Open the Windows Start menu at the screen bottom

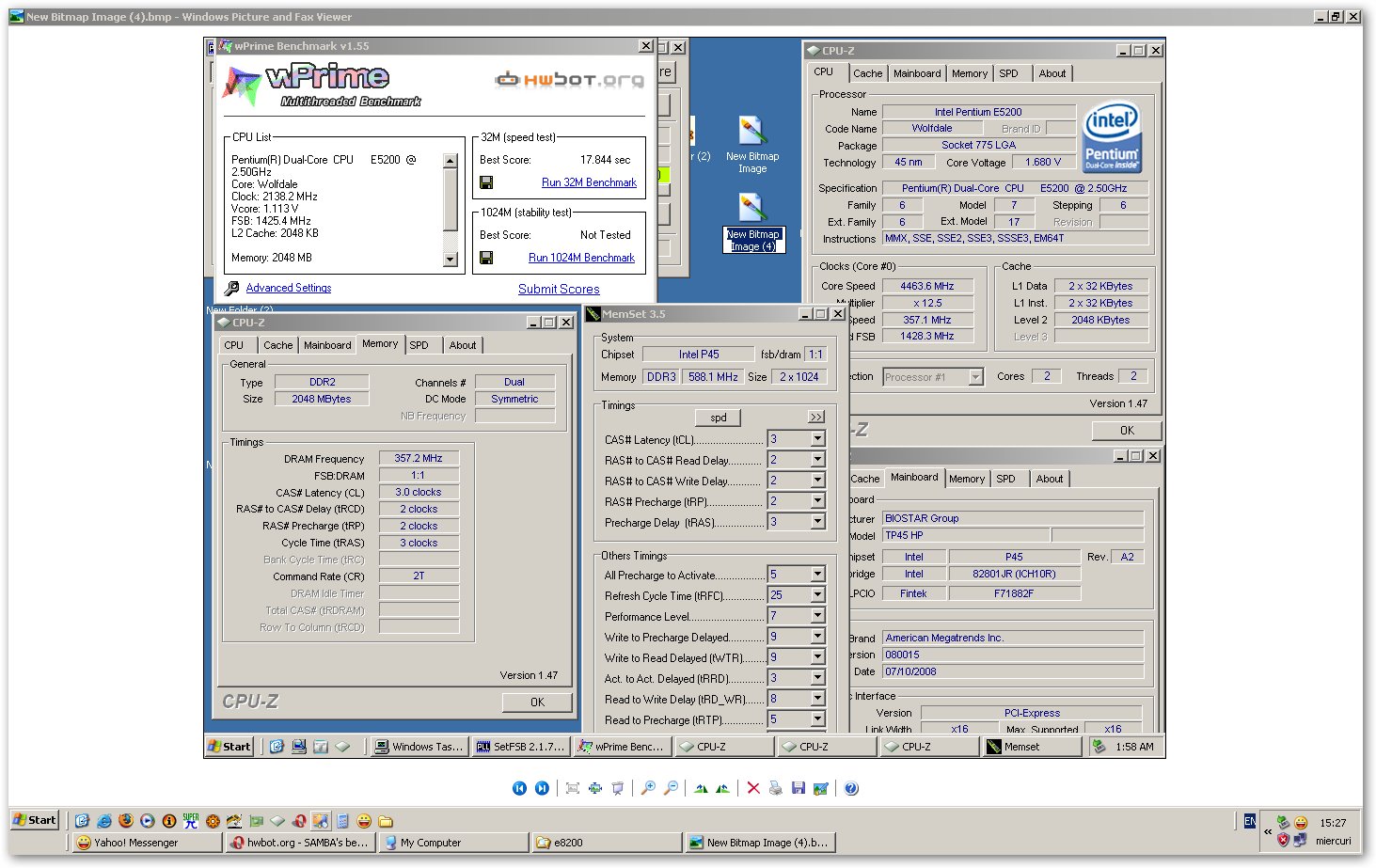[35, 820]
